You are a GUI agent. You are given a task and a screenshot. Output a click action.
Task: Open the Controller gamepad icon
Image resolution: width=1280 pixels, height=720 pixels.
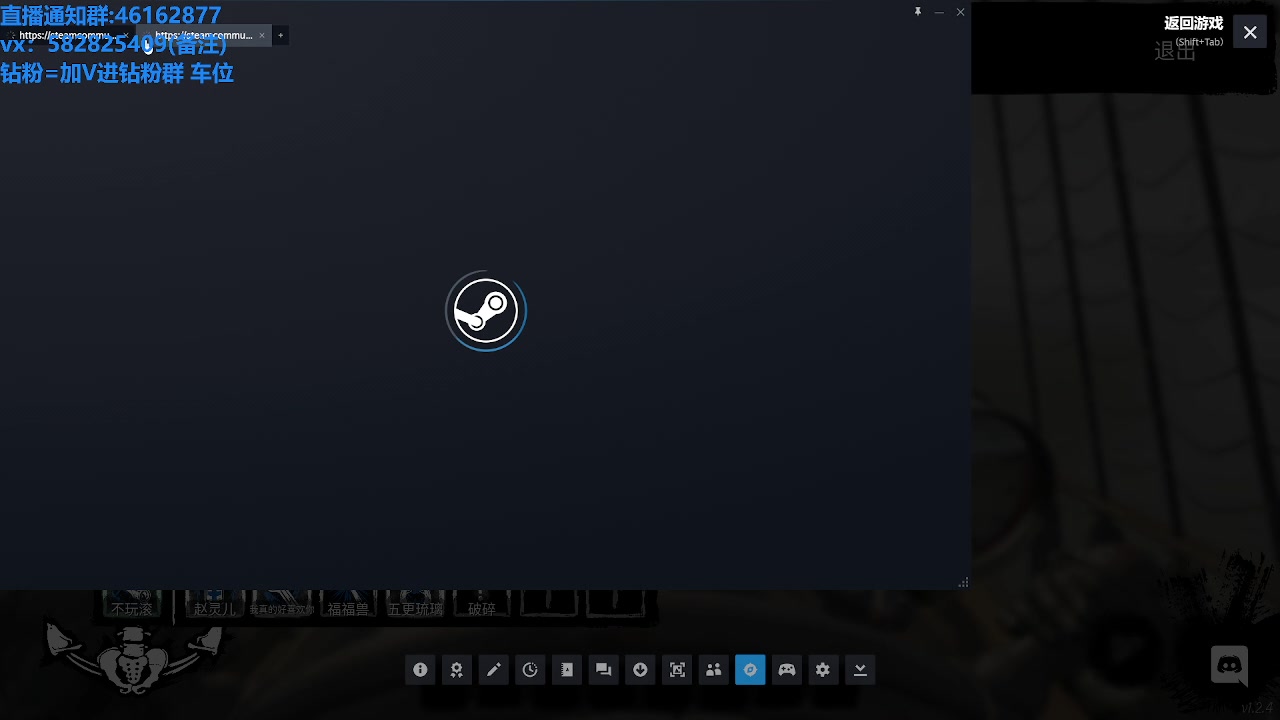[x=787, y=670]
